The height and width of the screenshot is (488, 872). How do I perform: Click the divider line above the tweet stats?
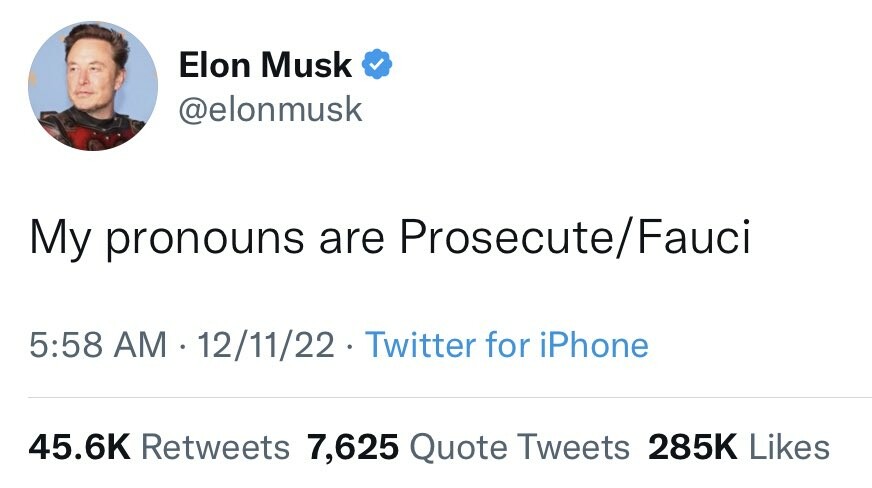[x=436, y=398]
